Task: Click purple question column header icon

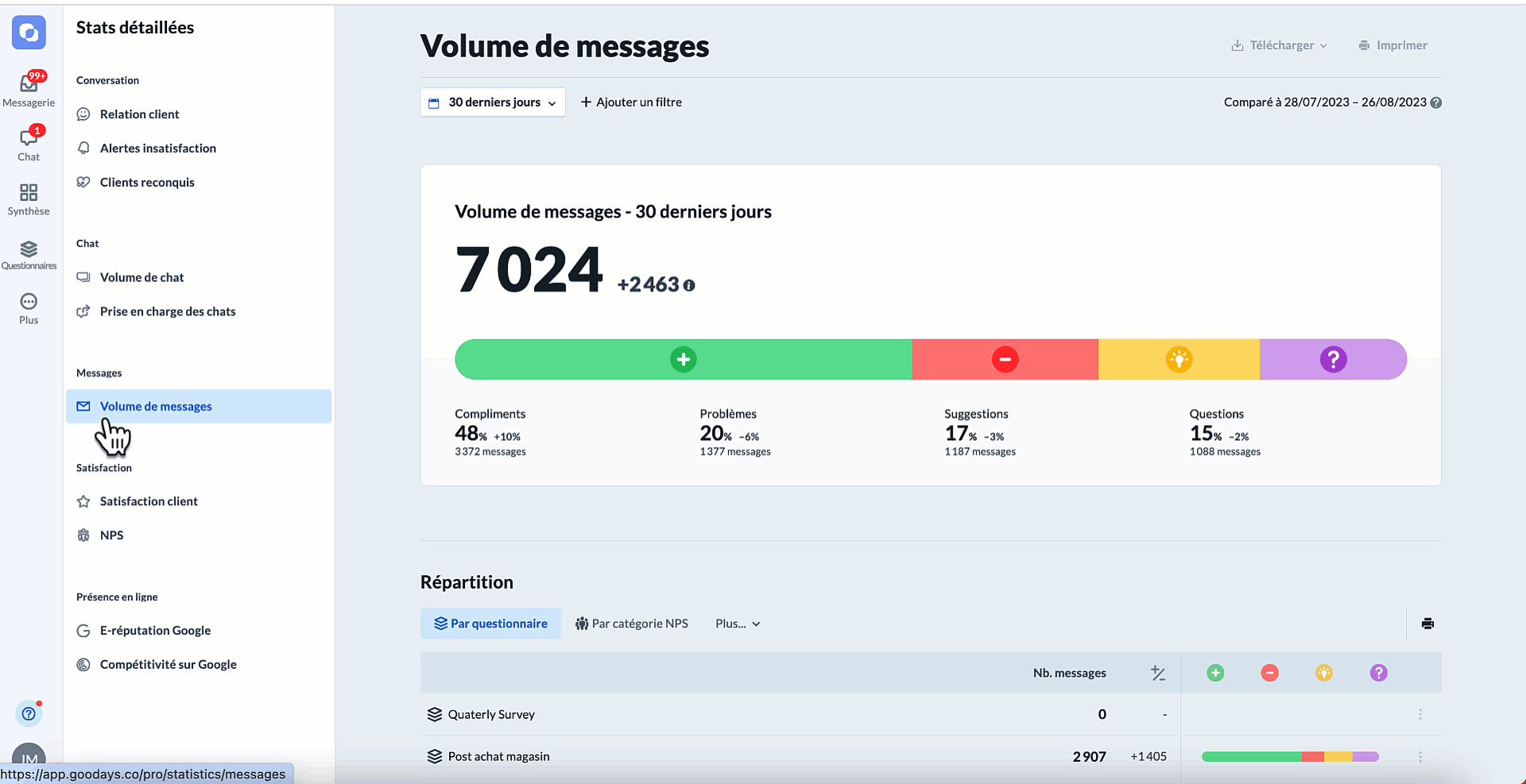Action: point(1379,673)
